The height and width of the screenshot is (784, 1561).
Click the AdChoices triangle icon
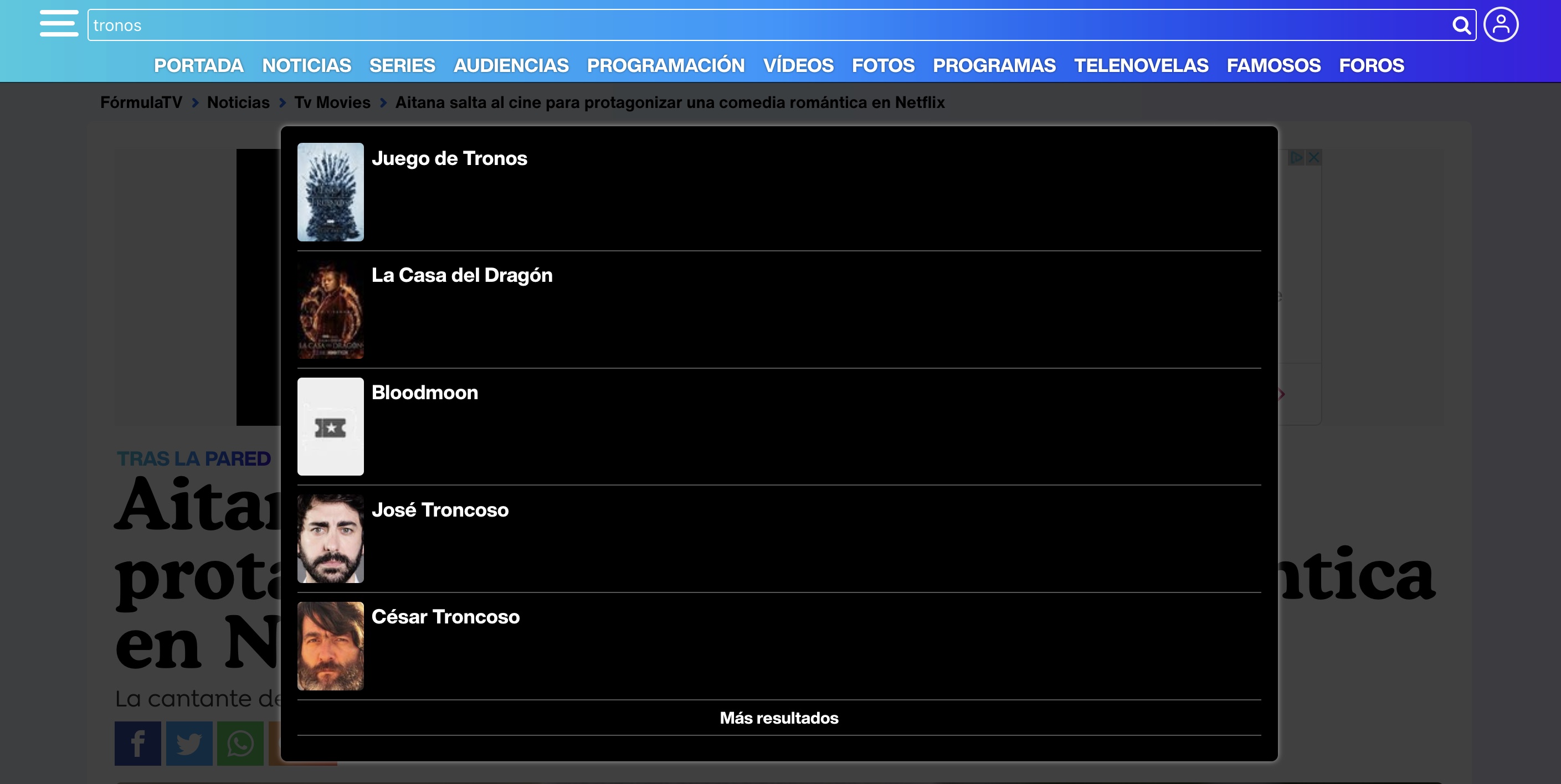click(x=1296, y=158)
